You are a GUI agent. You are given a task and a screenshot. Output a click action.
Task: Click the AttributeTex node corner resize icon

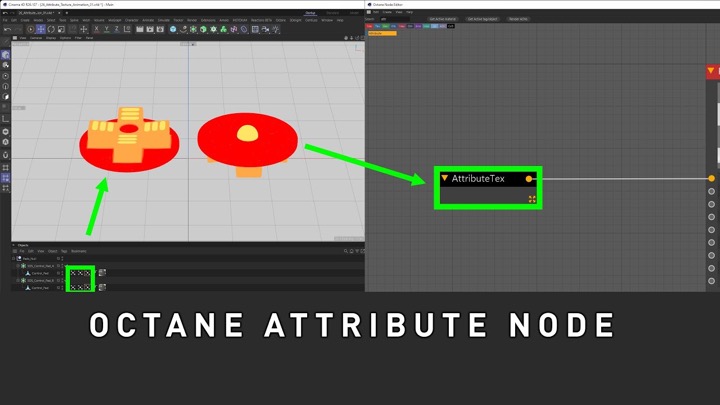[532, 199]
